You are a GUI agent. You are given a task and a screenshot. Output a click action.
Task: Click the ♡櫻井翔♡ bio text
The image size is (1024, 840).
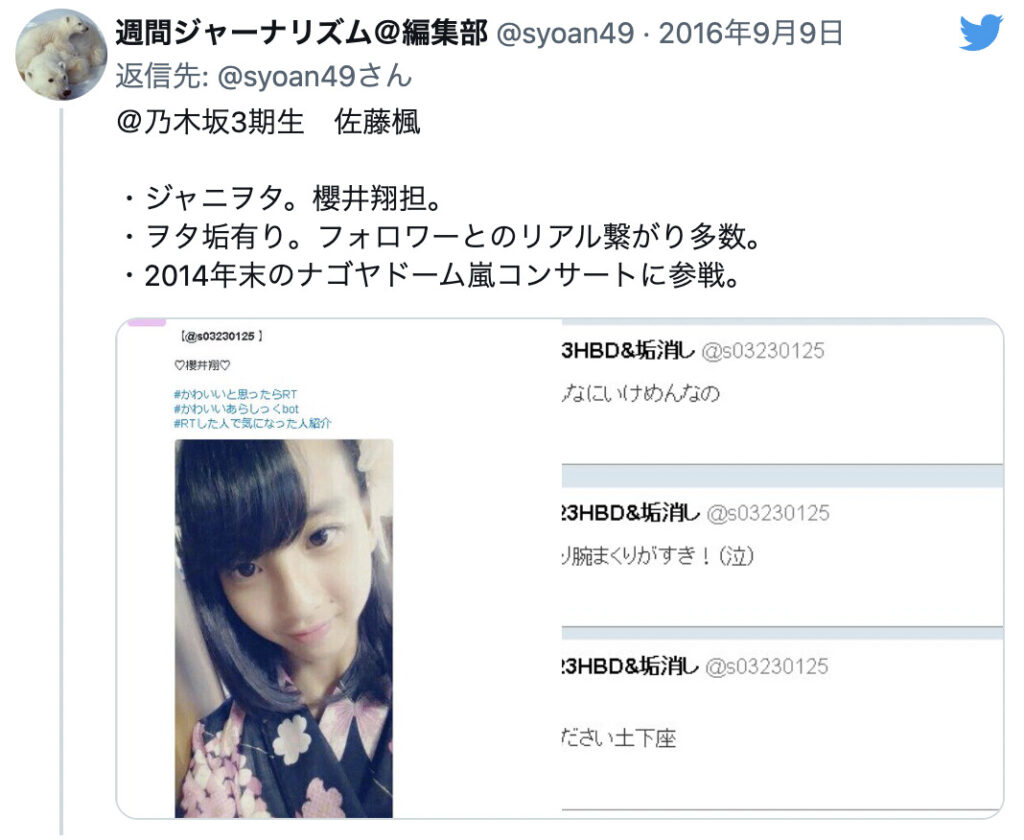coord(202,365)
